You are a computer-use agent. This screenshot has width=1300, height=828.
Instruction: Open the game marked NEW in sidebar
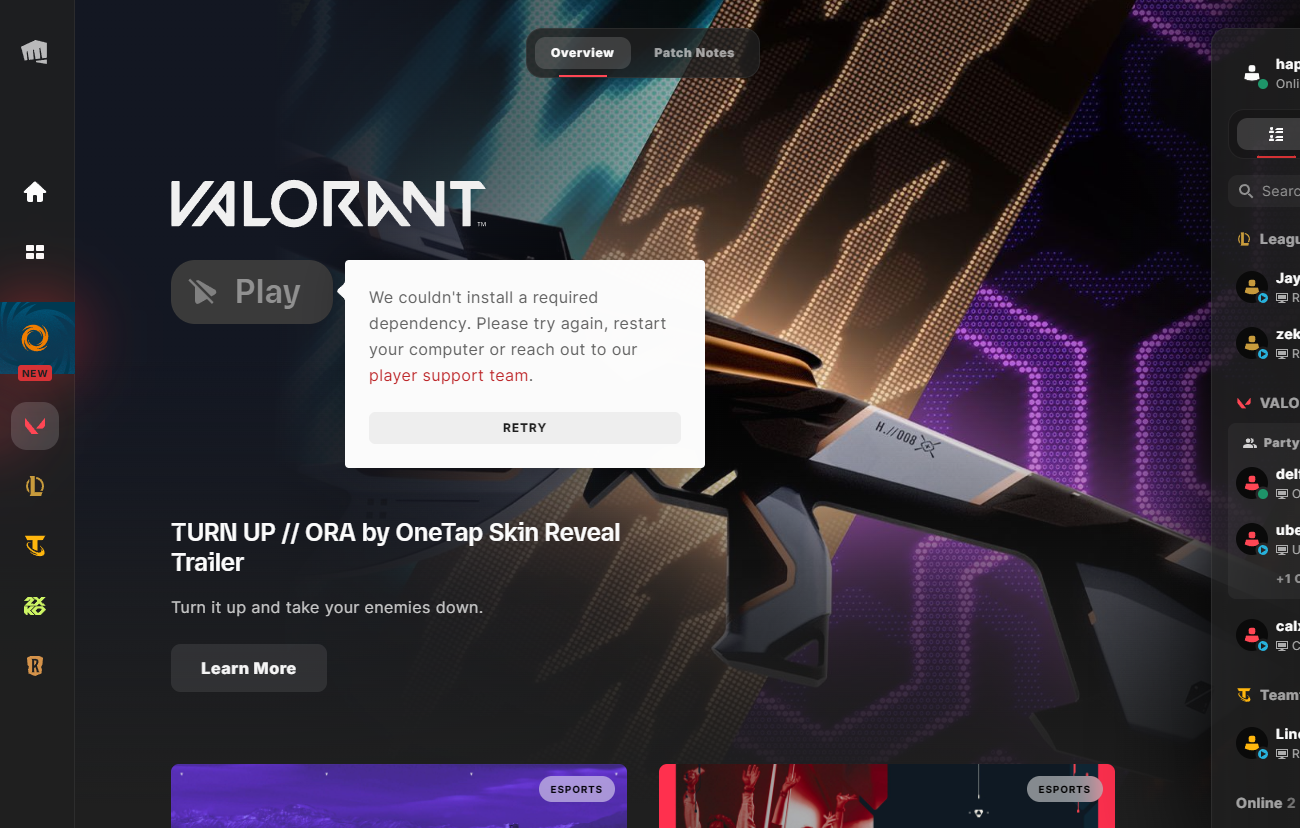pyautogui.click(x=37, y=338)
